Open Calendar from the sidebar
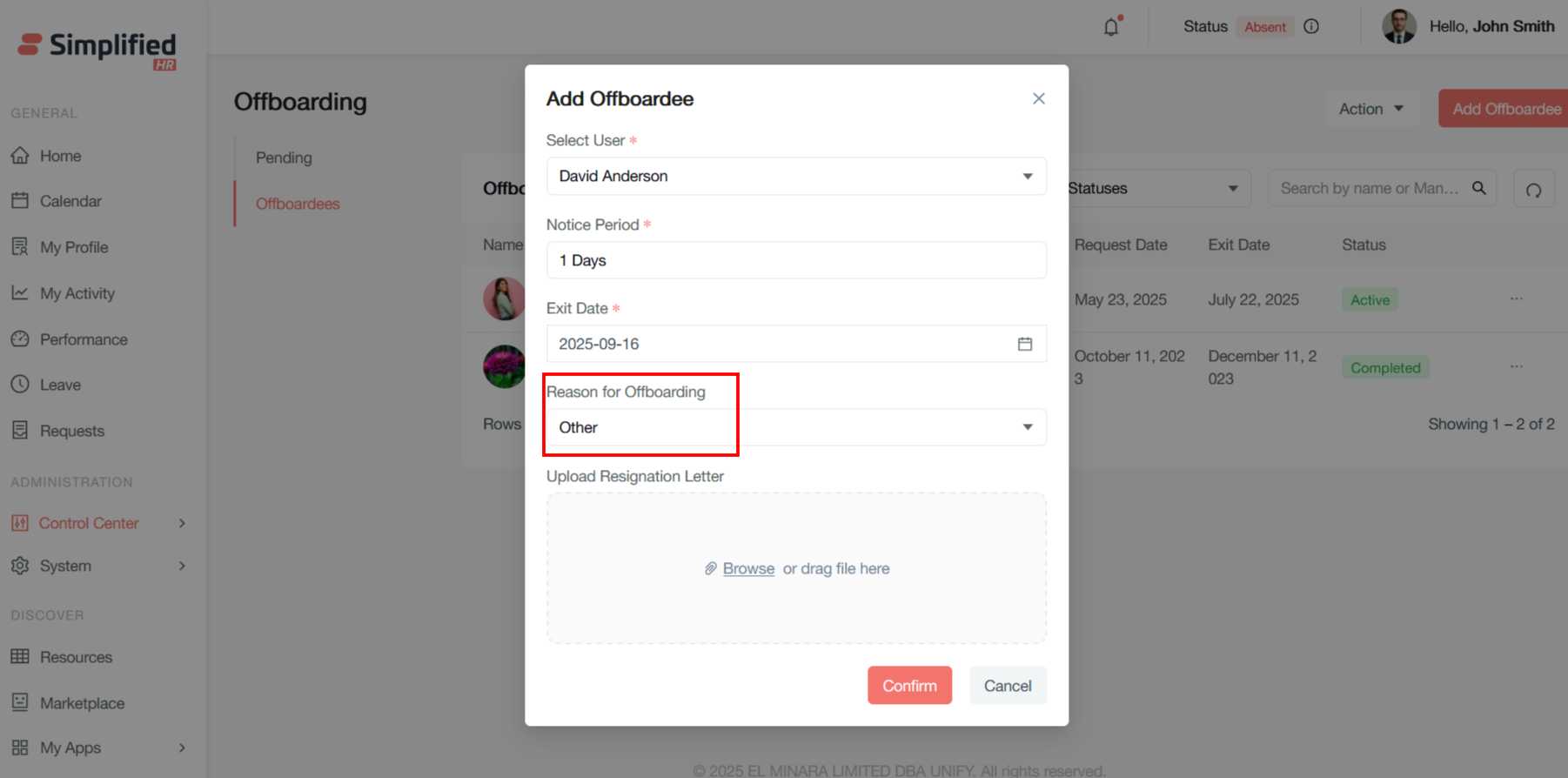Image resolution: width=1568 pixels, height=778 pixels. coord(70,201)
